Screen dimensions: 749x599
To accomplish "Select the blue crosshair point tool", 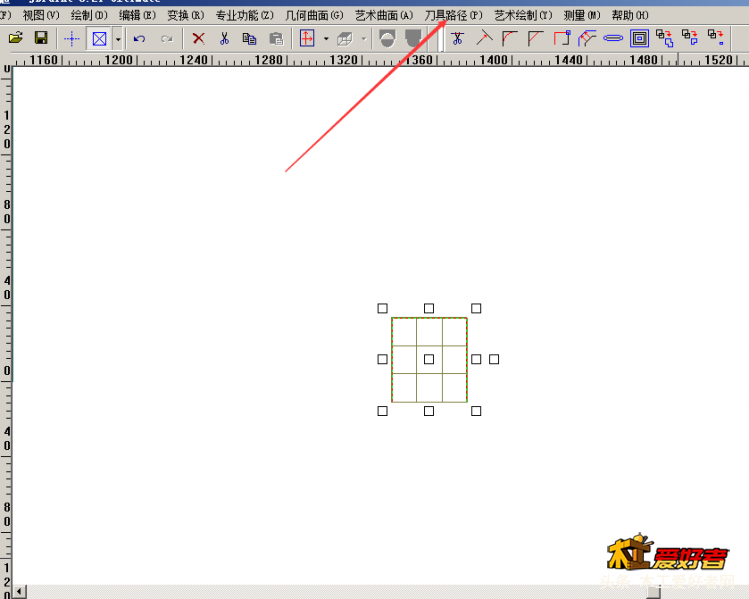I will click(x=72, y=39).
